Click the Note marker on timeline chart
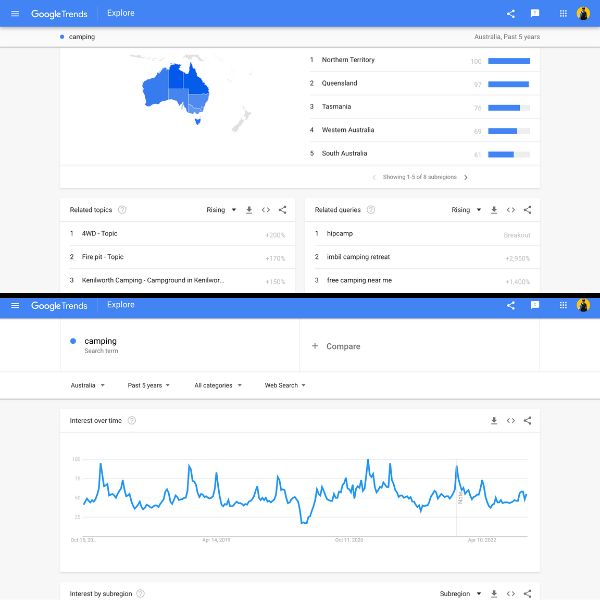 (x=460, y=497)
